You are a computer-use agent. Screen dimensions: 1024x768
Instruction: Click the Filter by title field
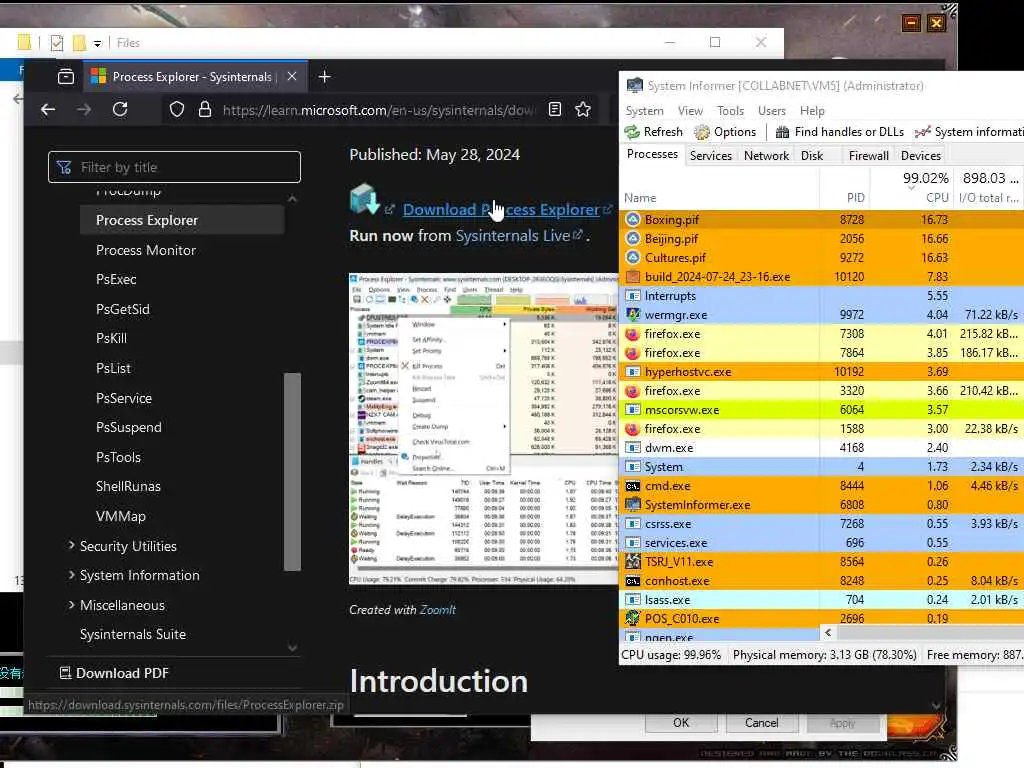pos(174,167)
